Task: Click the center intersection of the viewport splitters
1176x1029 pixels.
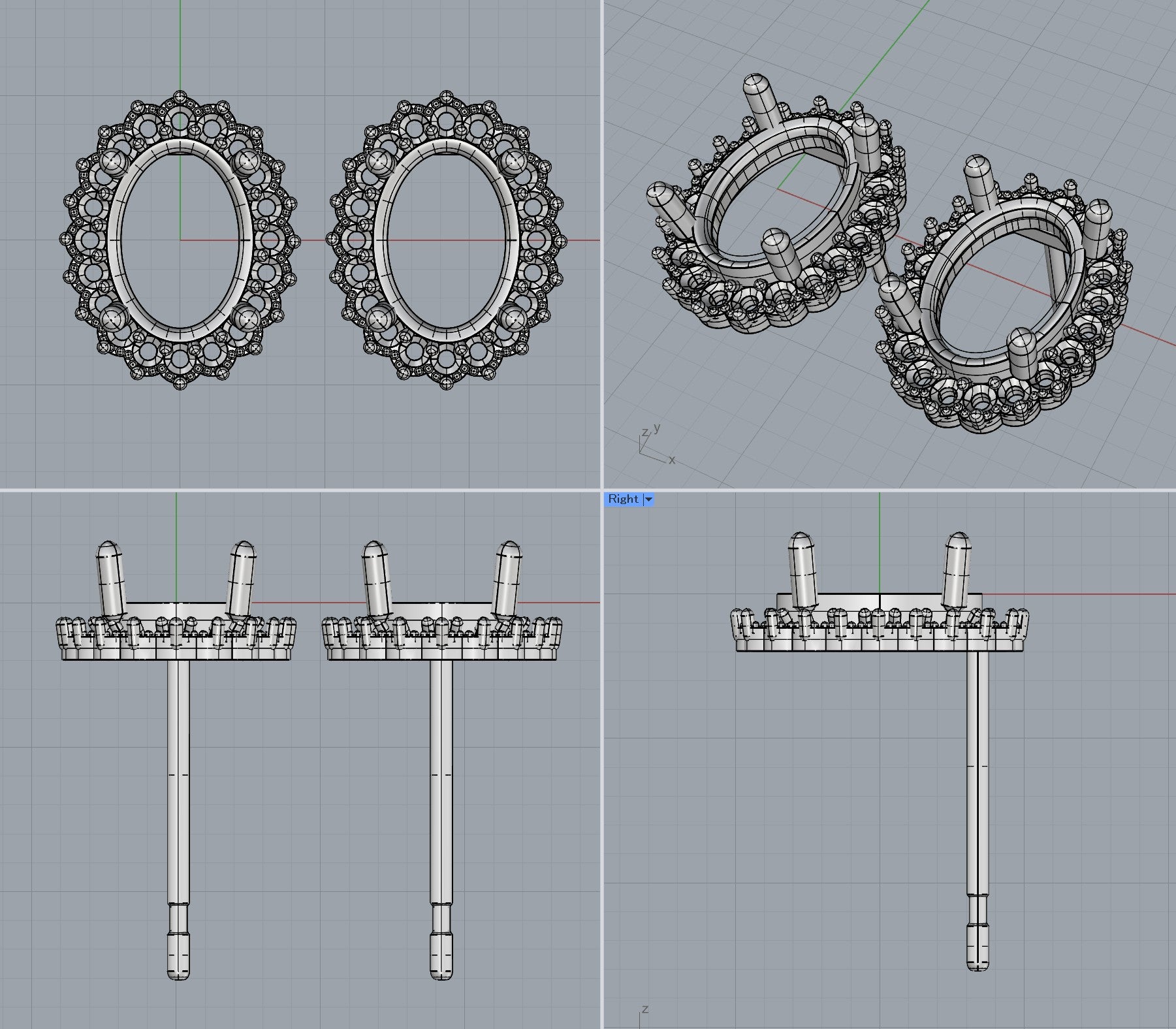Action: (x=602, y=490)
